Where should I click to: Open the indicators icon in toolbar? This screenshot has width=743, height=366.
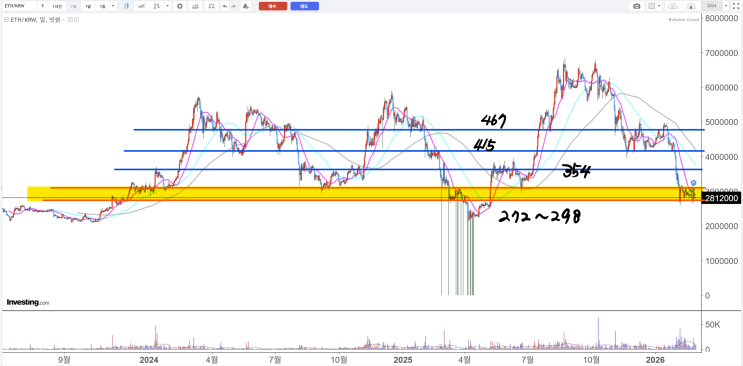pos(156,6)
